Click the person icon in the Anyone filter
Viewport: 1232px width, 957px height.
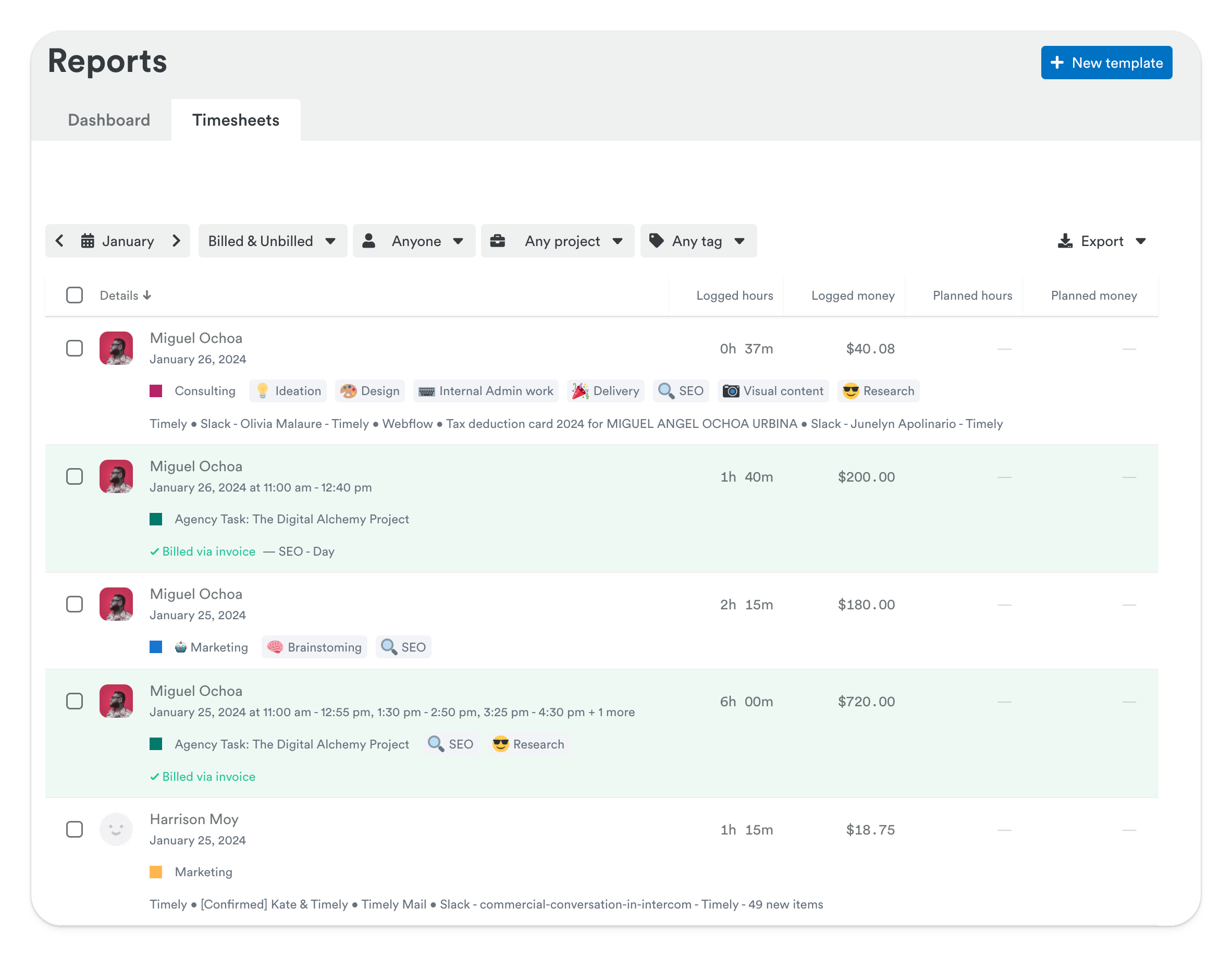(369, 241)
